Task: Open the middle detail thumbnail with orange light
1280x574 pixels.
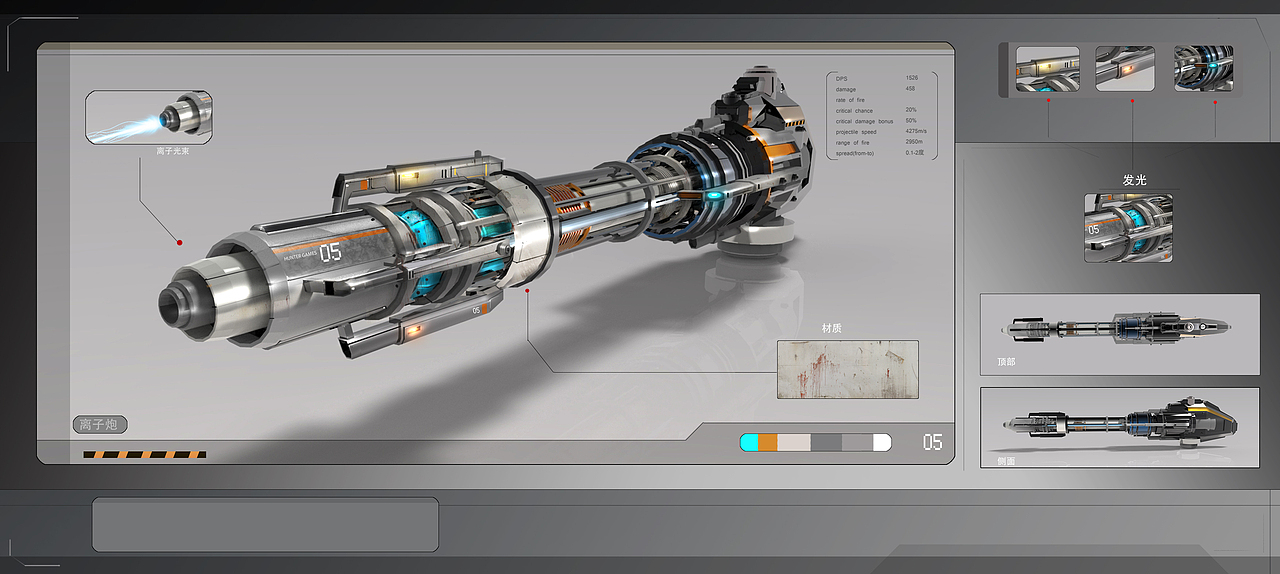Action: [1125, 69]
